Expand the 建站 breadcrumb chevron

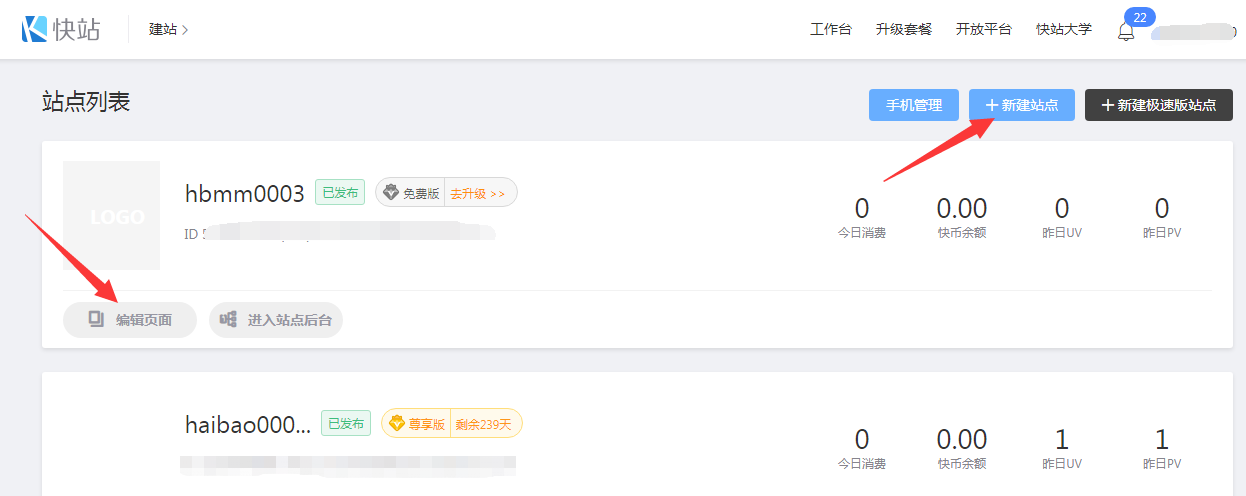click(185, 29)
